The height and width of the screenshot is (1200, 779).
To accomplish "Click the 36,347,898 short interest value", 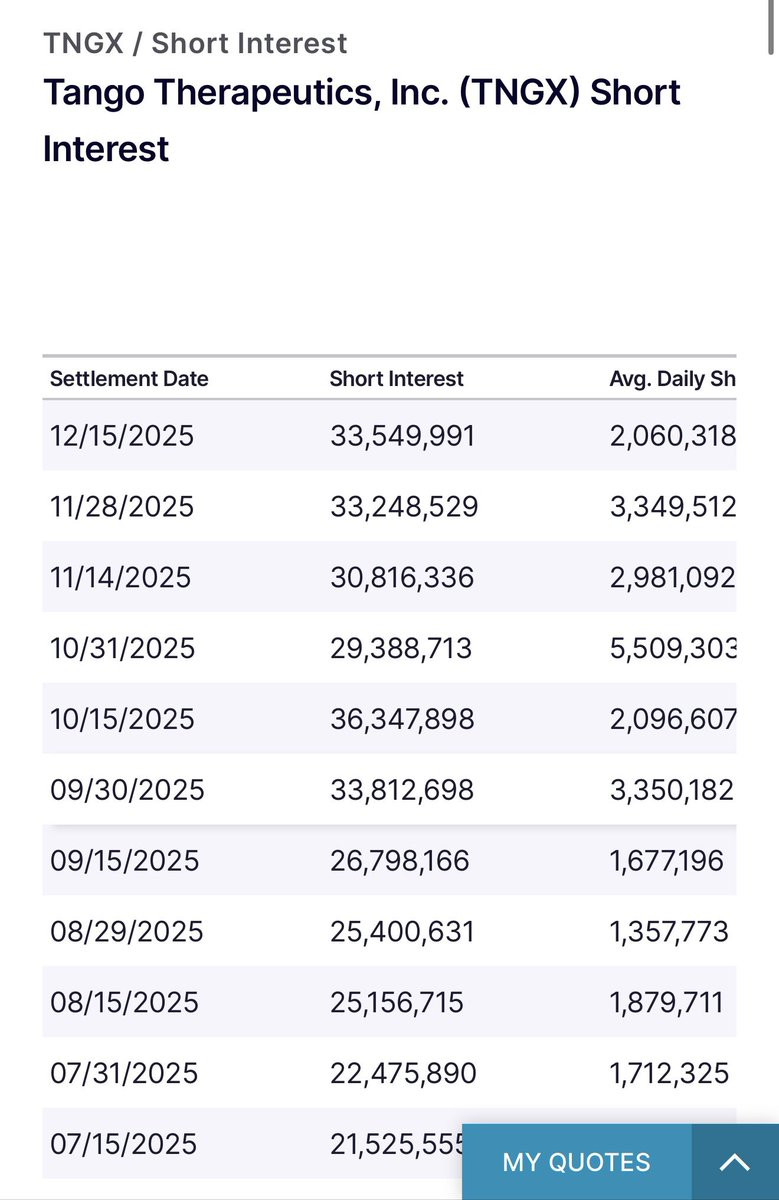I will pos(402,720).
